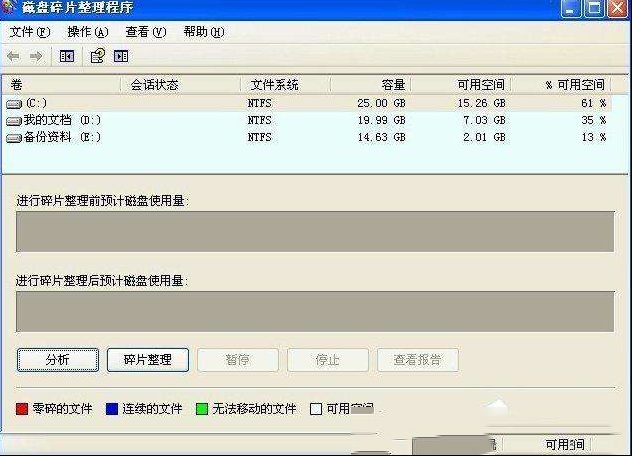Click the disabled 停止 button
Viewport: 632px width, 456px height.
point(328,360)
